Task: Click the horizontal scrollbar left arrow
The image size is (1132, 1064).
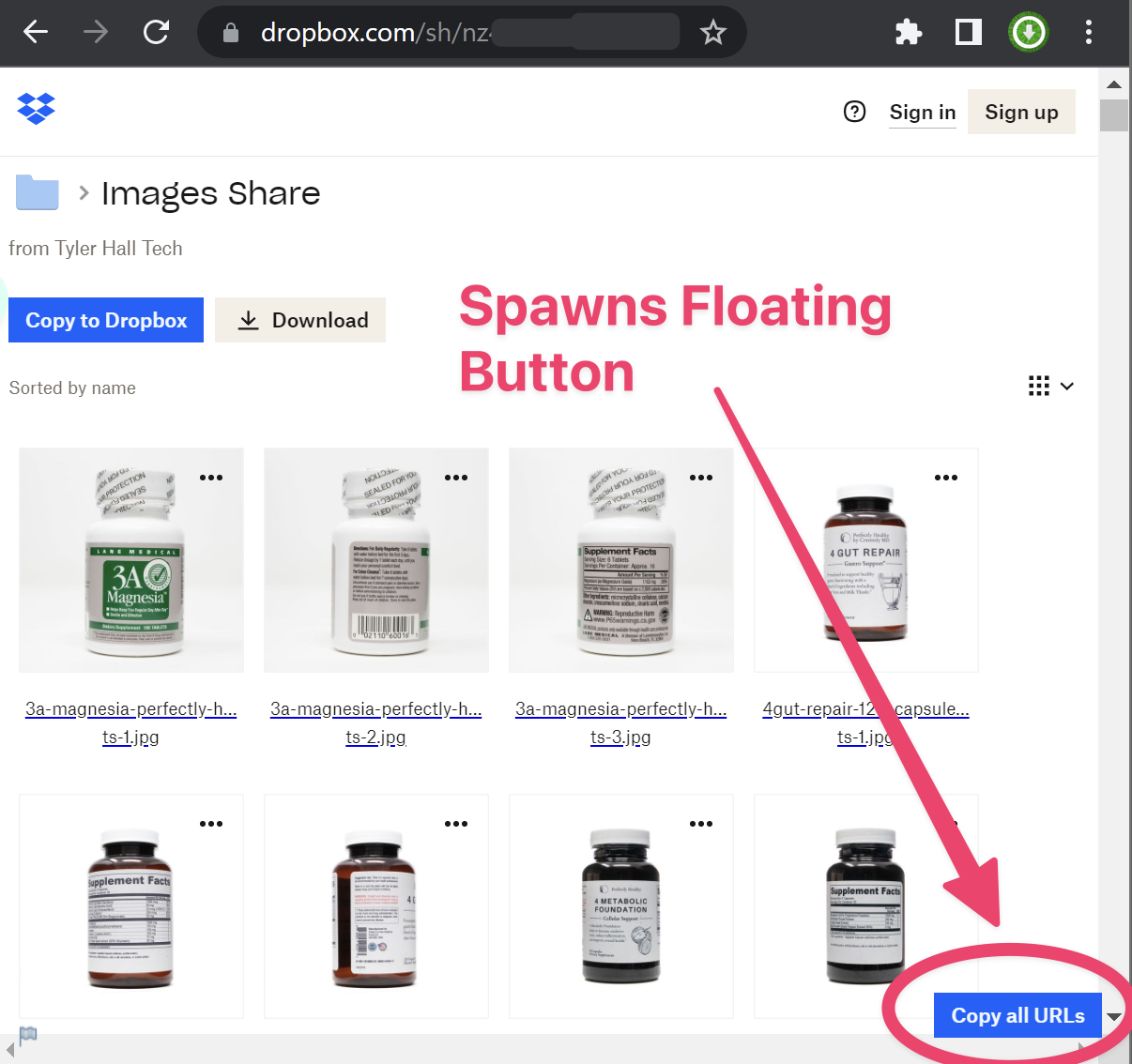Action: 9,1049
